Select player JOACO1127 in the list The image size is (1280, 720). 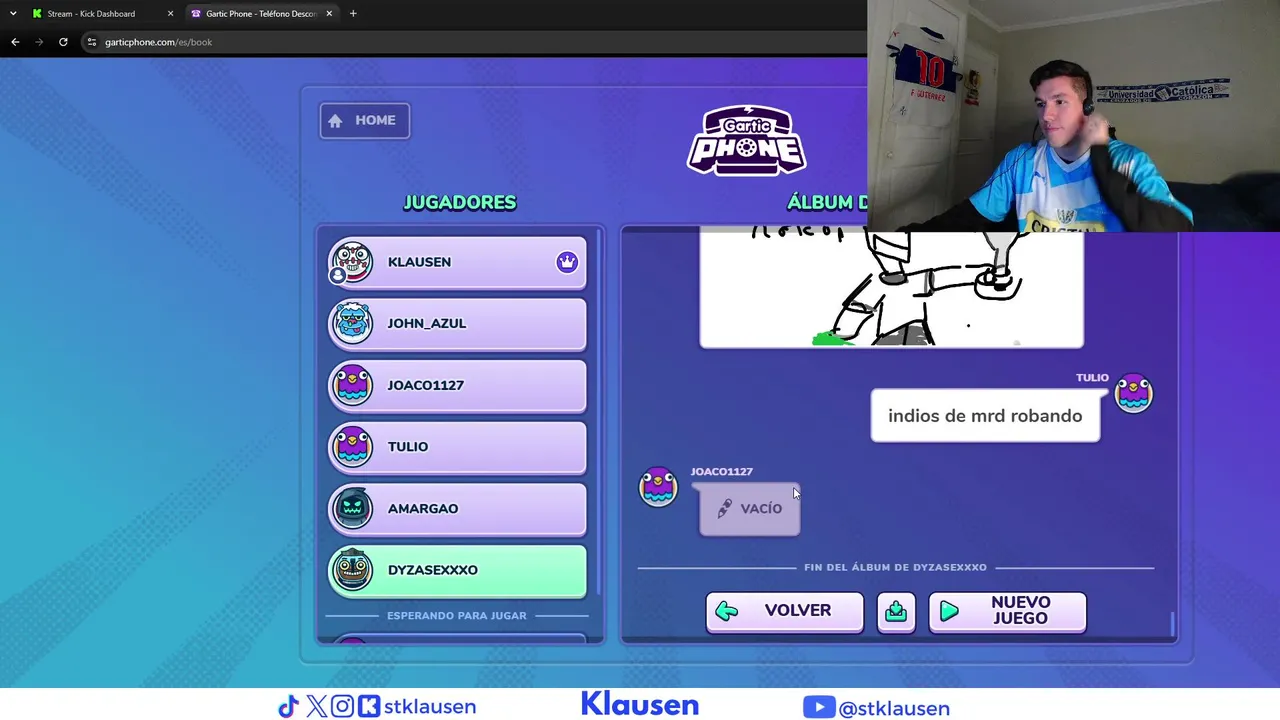point(457,385)
